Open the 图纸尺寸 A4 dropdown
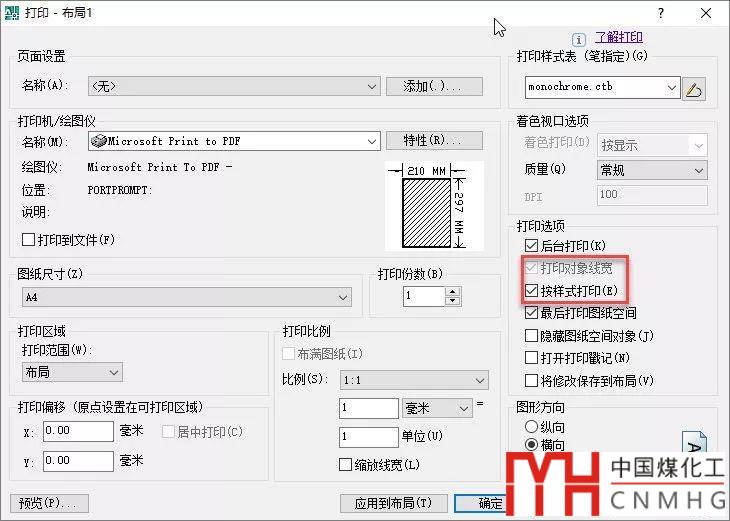The width and height of the screenshot is (730, 521). [187, 297]
